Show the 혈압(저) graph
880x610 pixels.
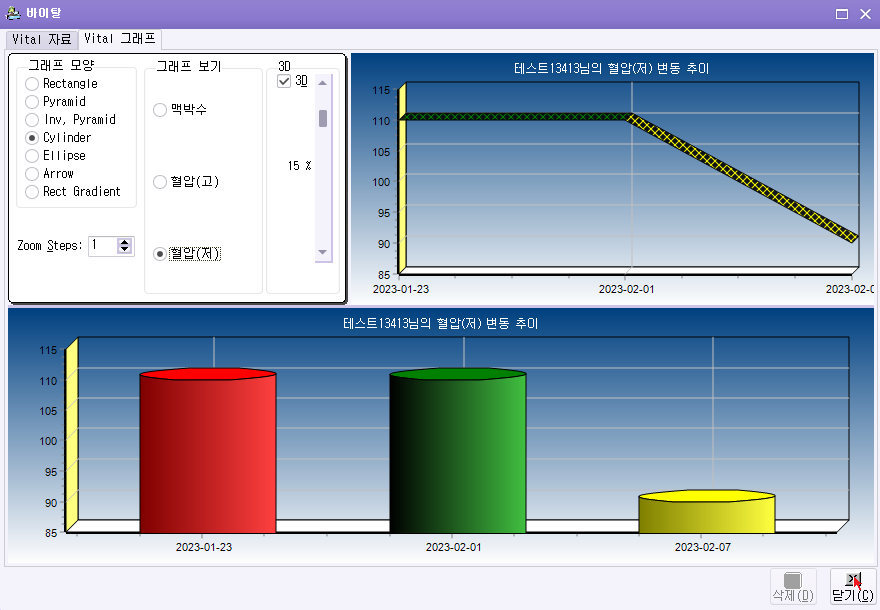pos(187,254)
